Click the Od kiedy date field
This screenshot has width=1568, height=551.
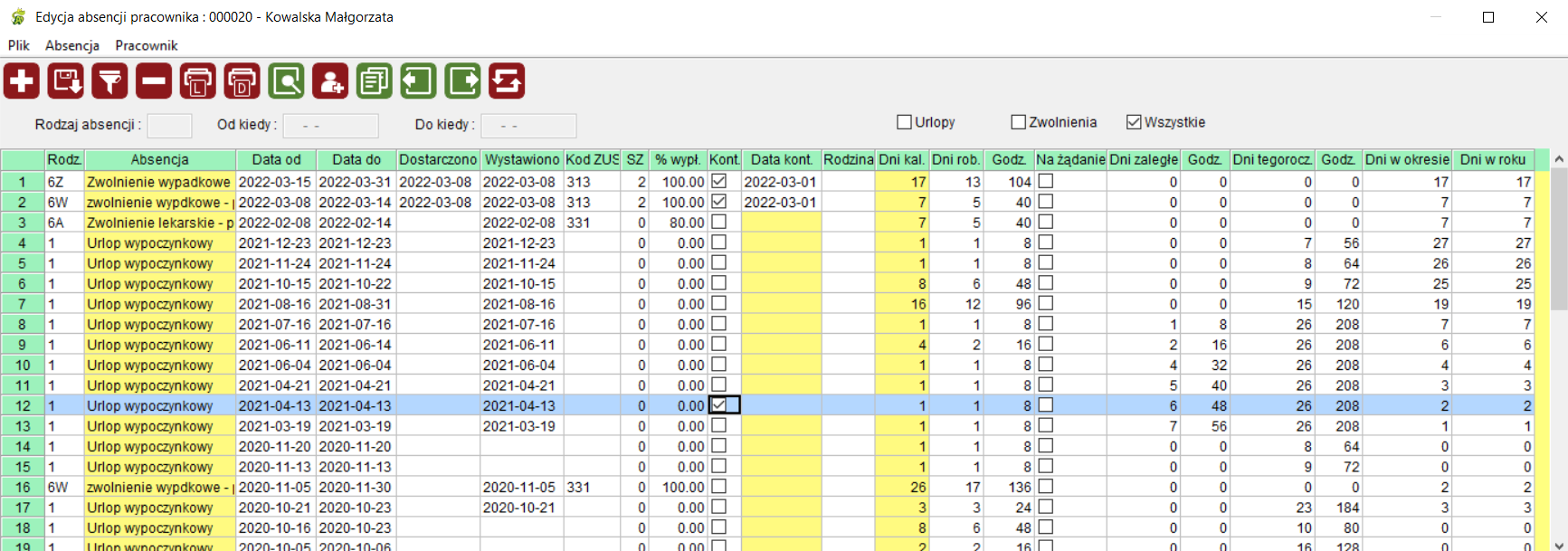pos(330,126)
